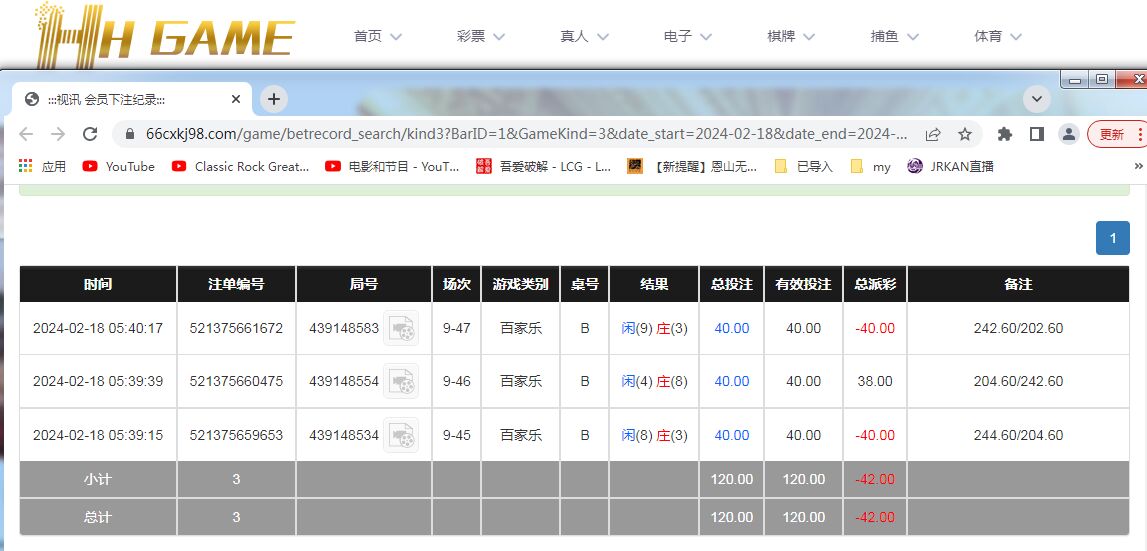Click payout value 38.00
The height and width of the screenshot is (551, 1147).
point(875,381)
